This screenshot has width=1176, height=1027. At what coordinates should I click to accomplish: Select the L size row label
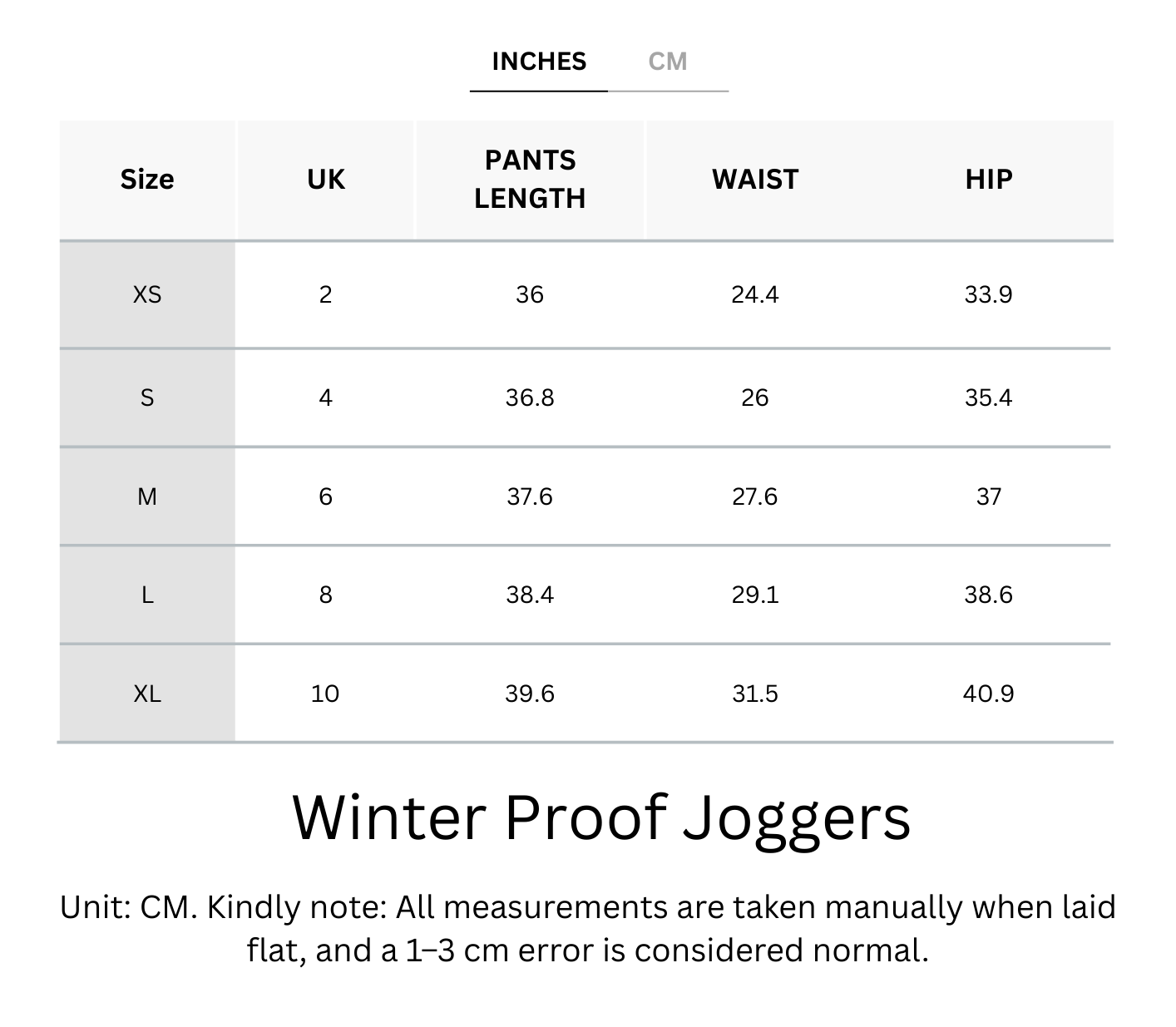tap(147, 595)
